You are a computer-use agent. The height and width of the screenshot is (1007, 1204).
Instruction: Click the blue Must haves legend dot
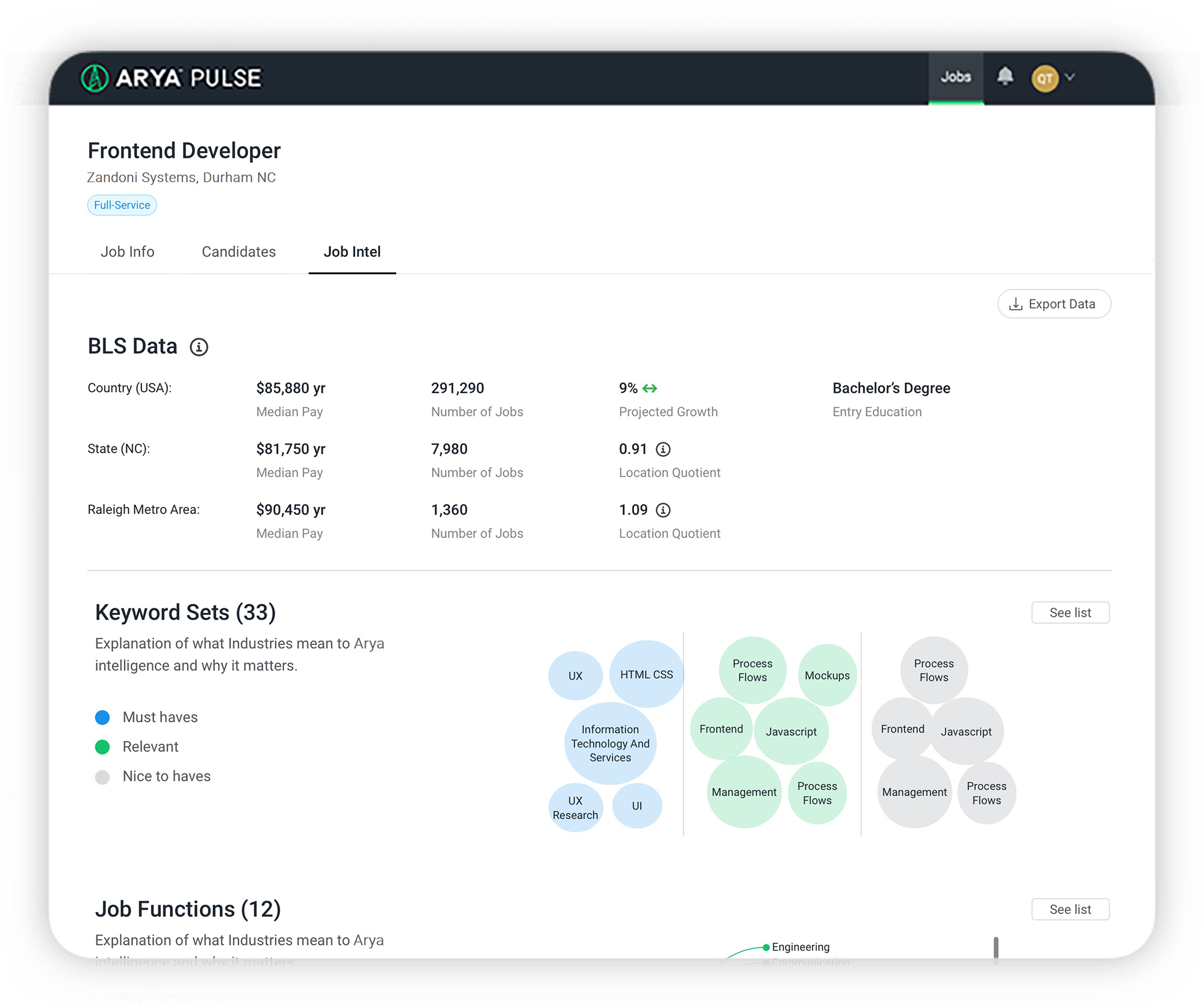point(102,717)
